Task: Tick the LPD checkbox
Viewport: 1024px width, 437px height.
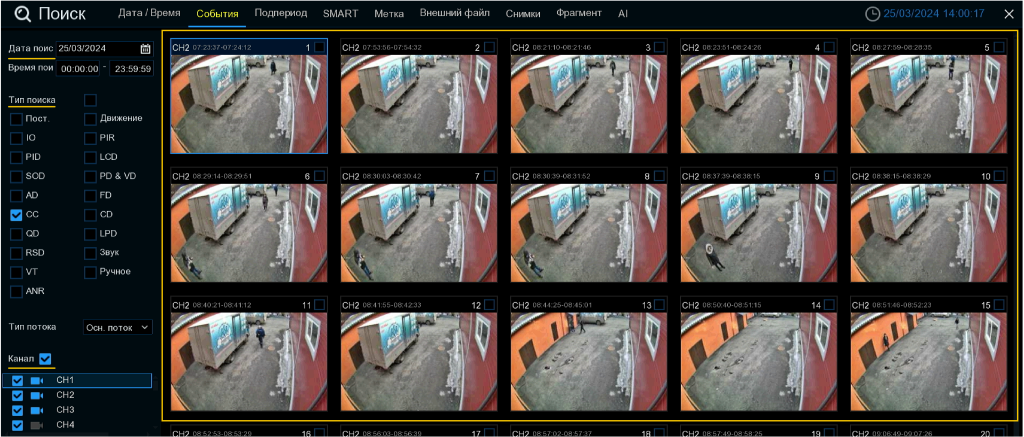Action: pos(90,233)
